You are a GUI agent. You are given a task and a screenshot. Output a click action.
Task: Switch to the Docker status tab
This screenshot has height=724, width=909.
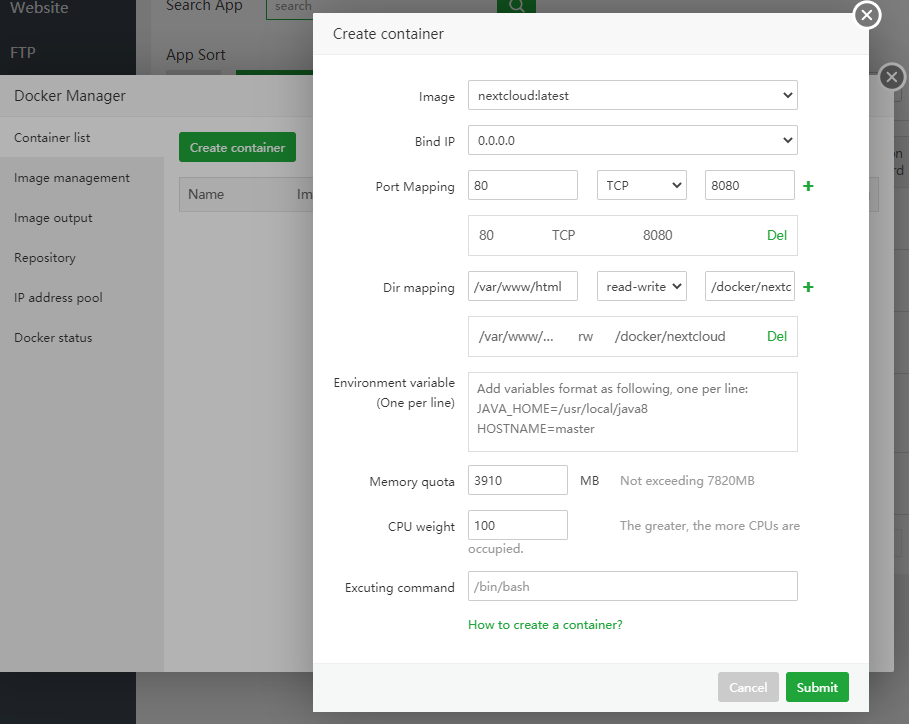pyautogui.click(x=53, y=338)
